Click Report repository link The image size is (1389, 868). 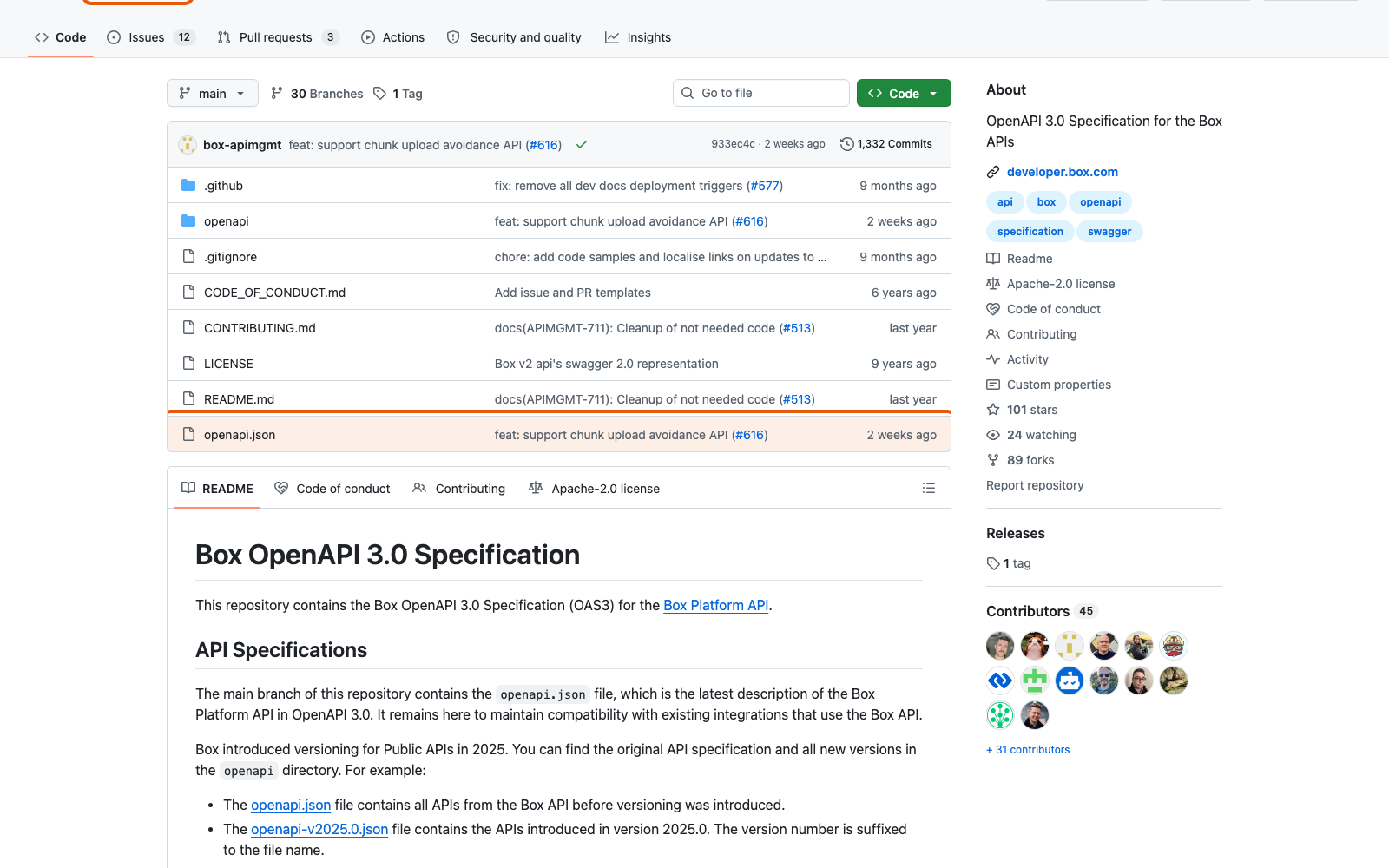tap(1035, 485)
